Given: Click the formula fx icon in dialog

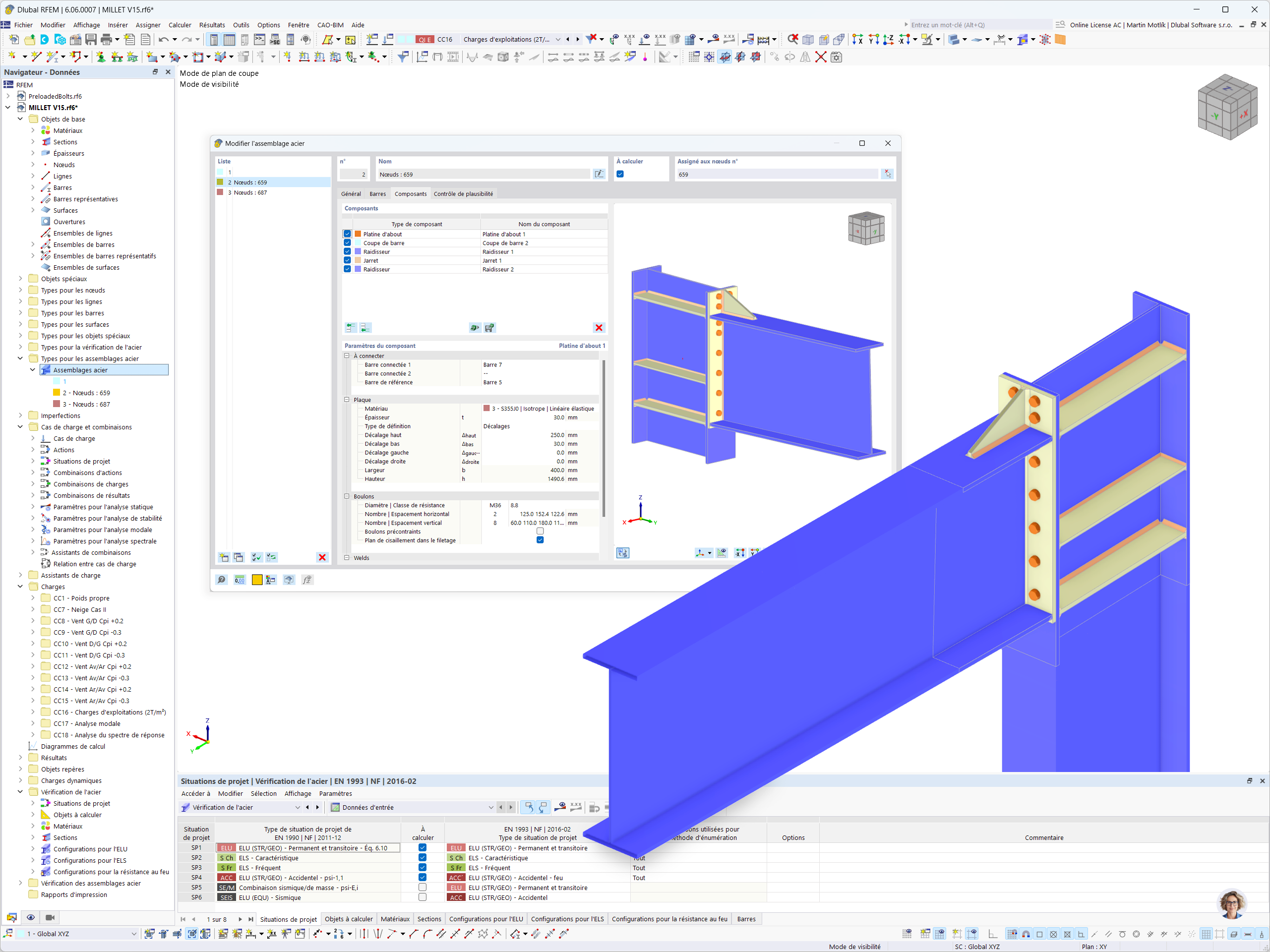Looking at the screenshot, I should tap(307, 580).
